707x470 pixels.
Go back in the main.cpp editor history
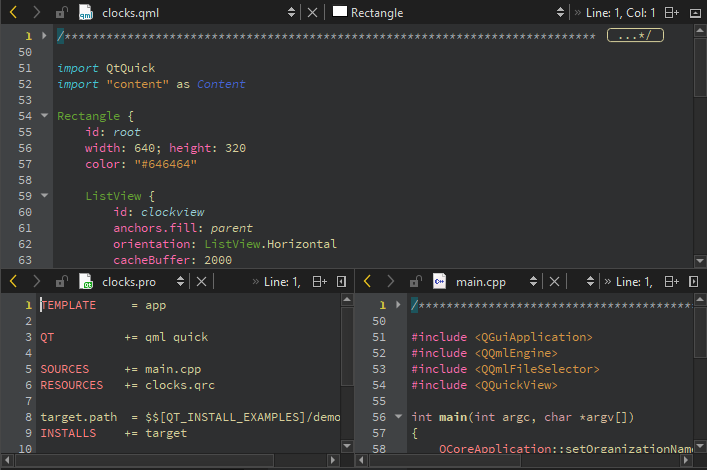pos(367,282)
